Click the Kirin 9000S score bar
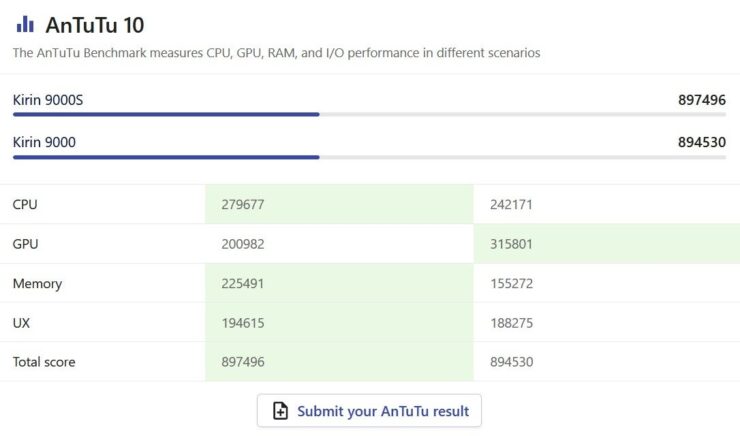Image resolution: width=740 pixels, height=436 pixels. [369, 114]
